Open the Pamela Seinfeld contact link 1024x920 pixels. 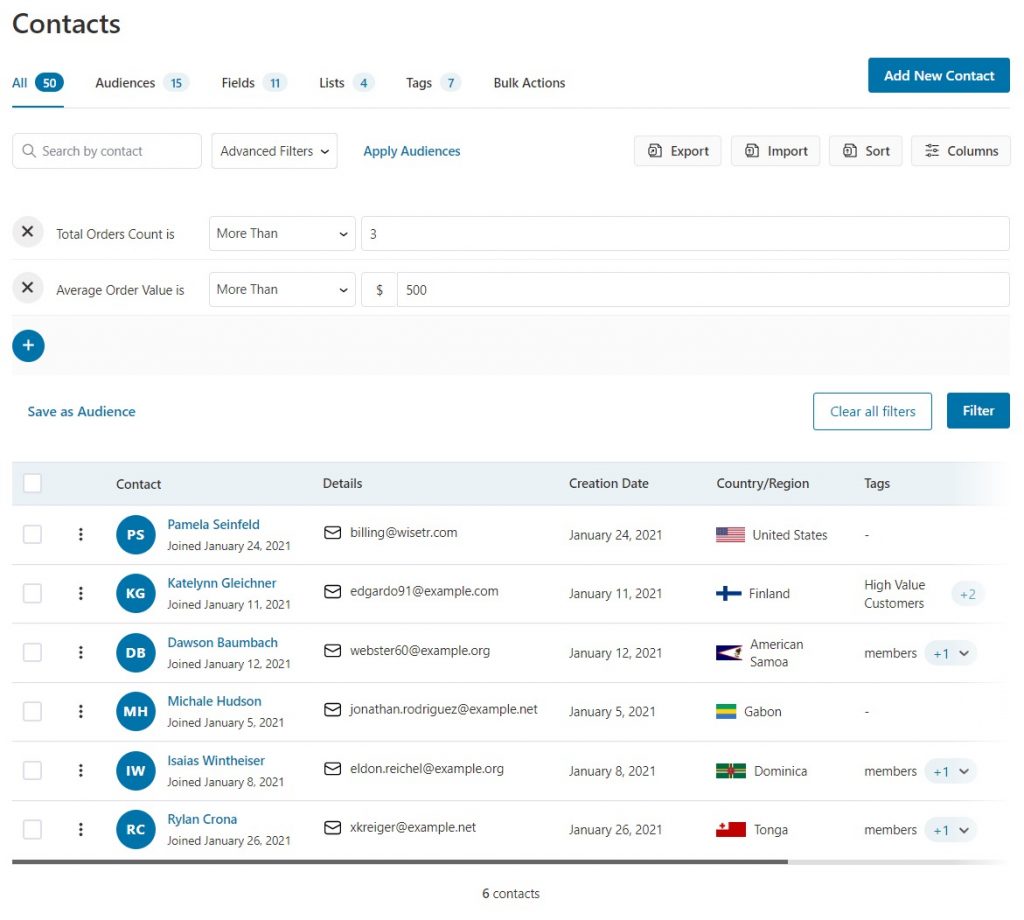[x=214, y=524]
